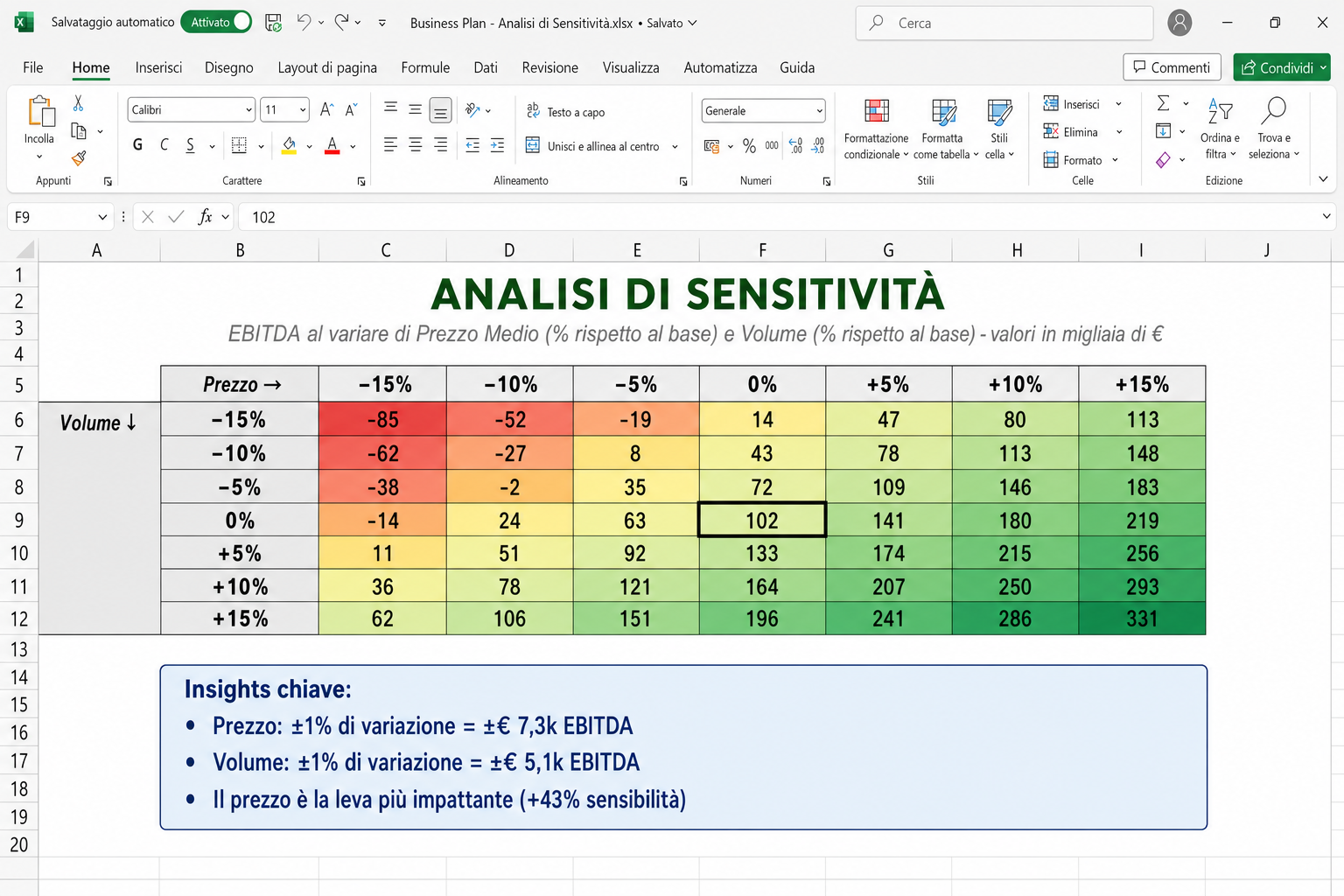Screen dimensions: 1344x896
Task: Click the Orientation text angle icon
Action: (472, 109)
